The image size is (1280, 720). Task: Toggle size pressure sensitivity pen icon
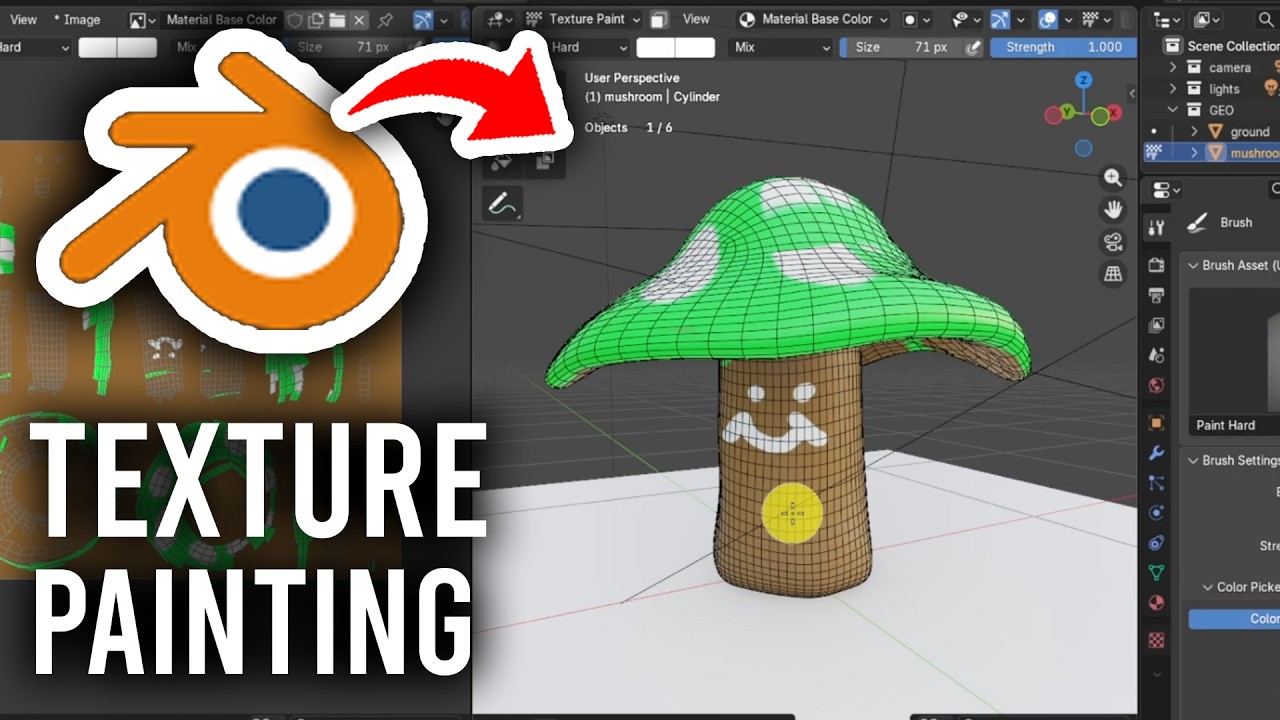click(x=973, y=47)
